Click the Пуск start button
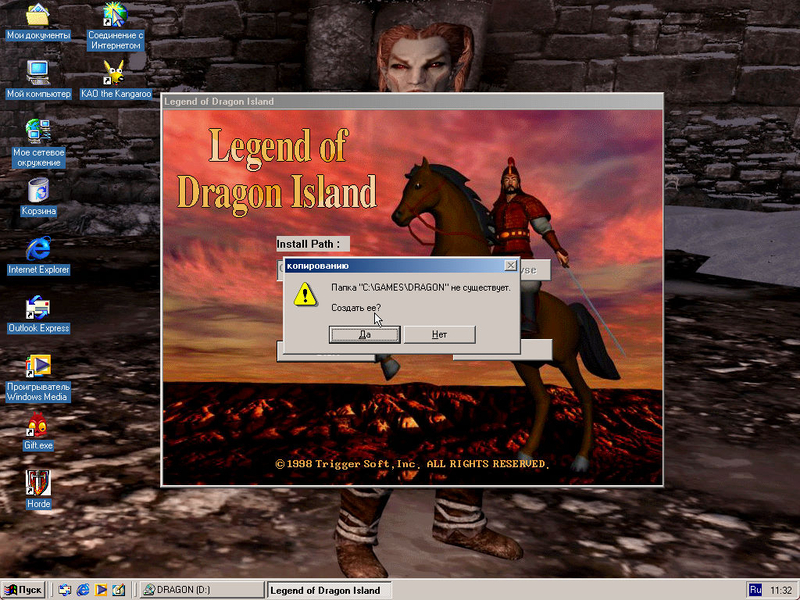 [x=23, y=590]
